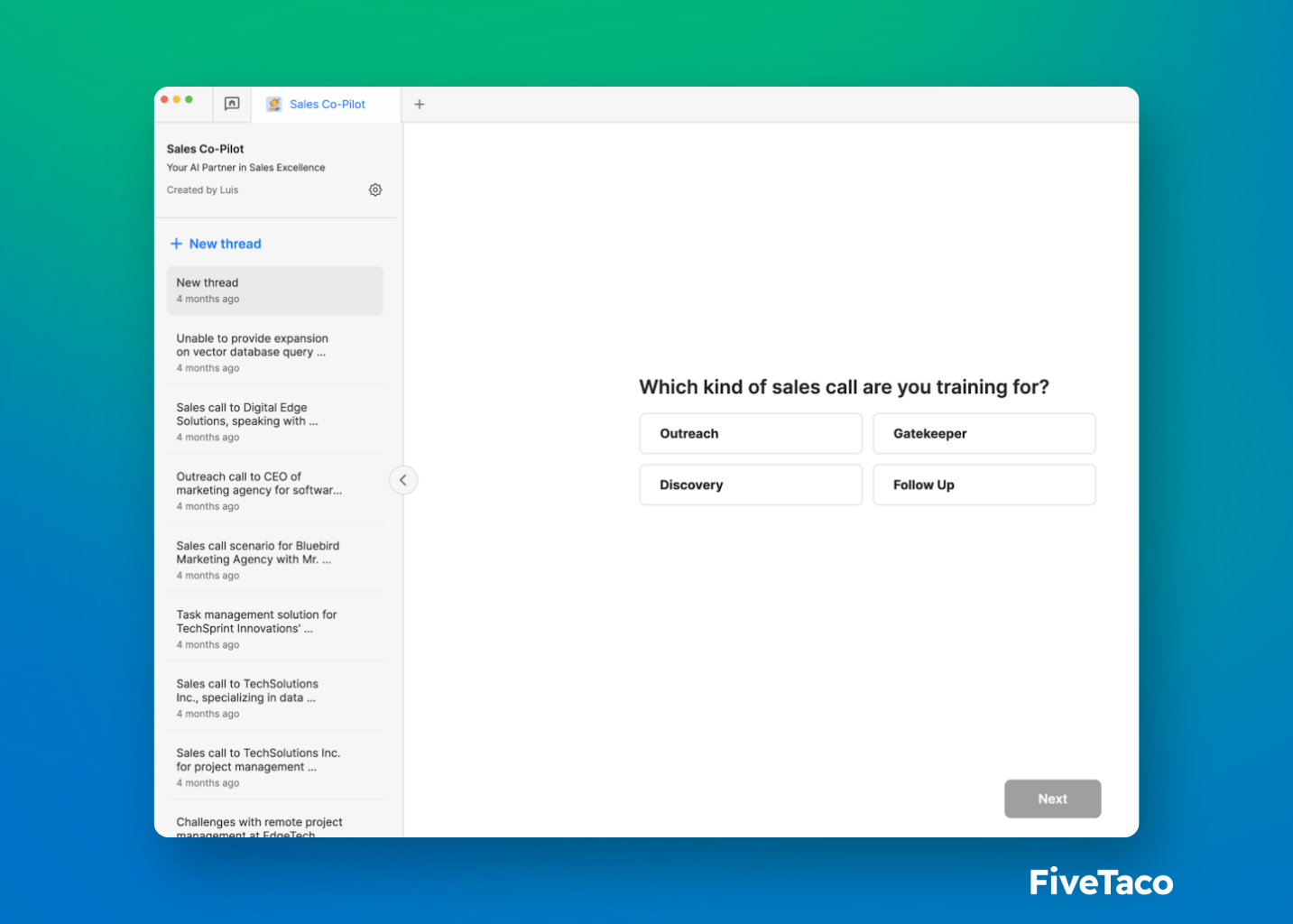Screen dimensions: 1293x924
Task: Select the Follow Up call option
Action: click(x=984, y=485)
